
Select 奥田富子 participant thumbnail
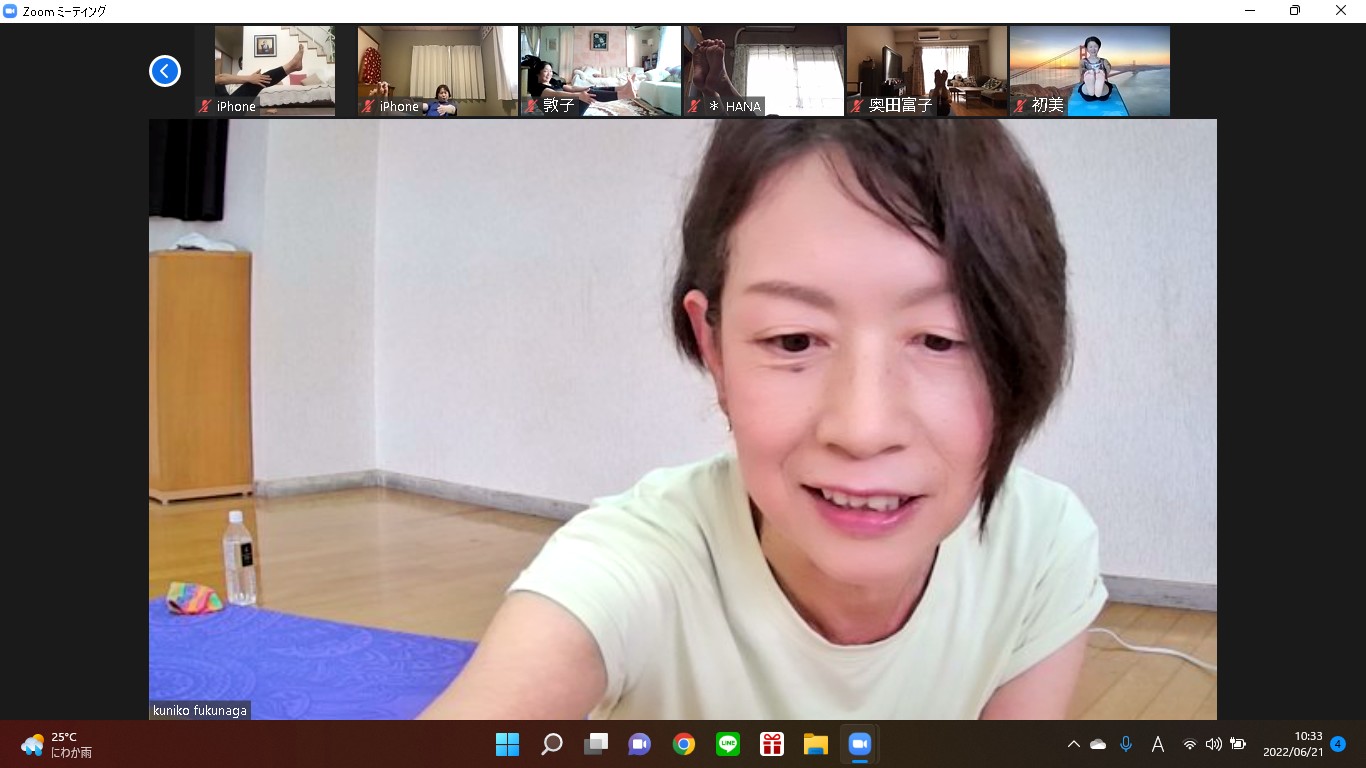927,71
